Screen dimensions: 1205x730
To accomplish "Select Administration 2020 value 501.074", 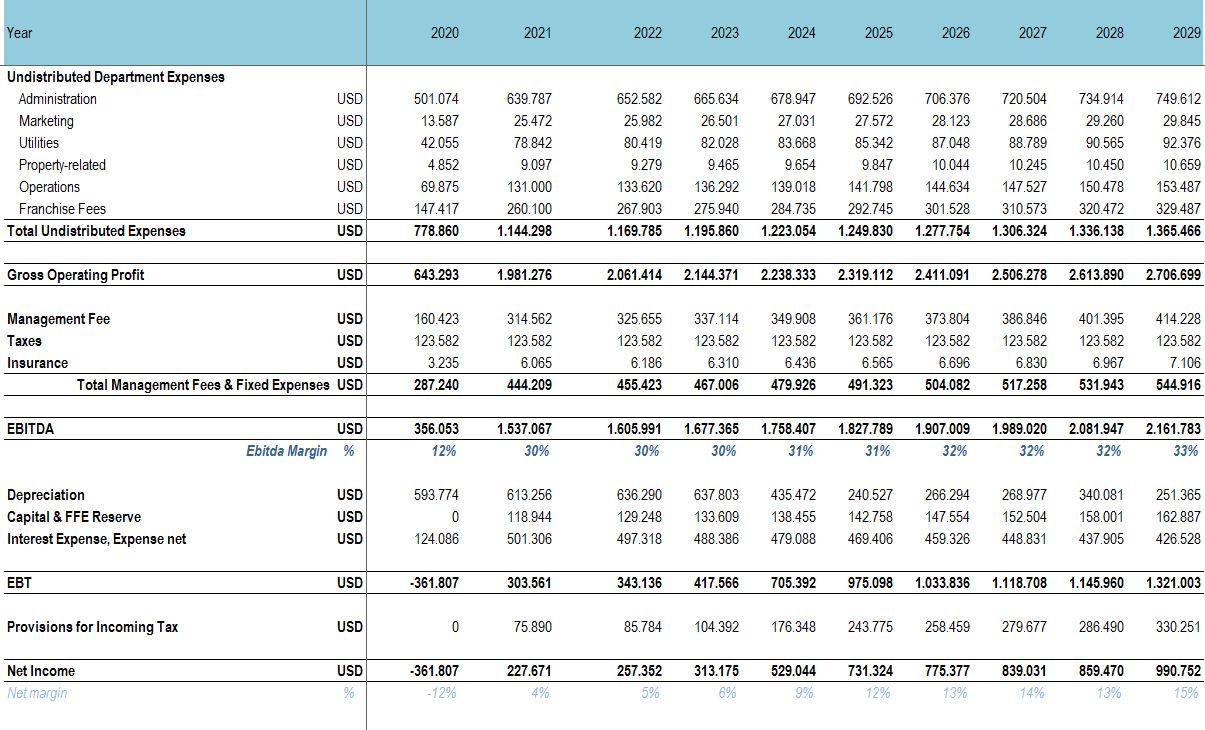I will tap(436, 99).
